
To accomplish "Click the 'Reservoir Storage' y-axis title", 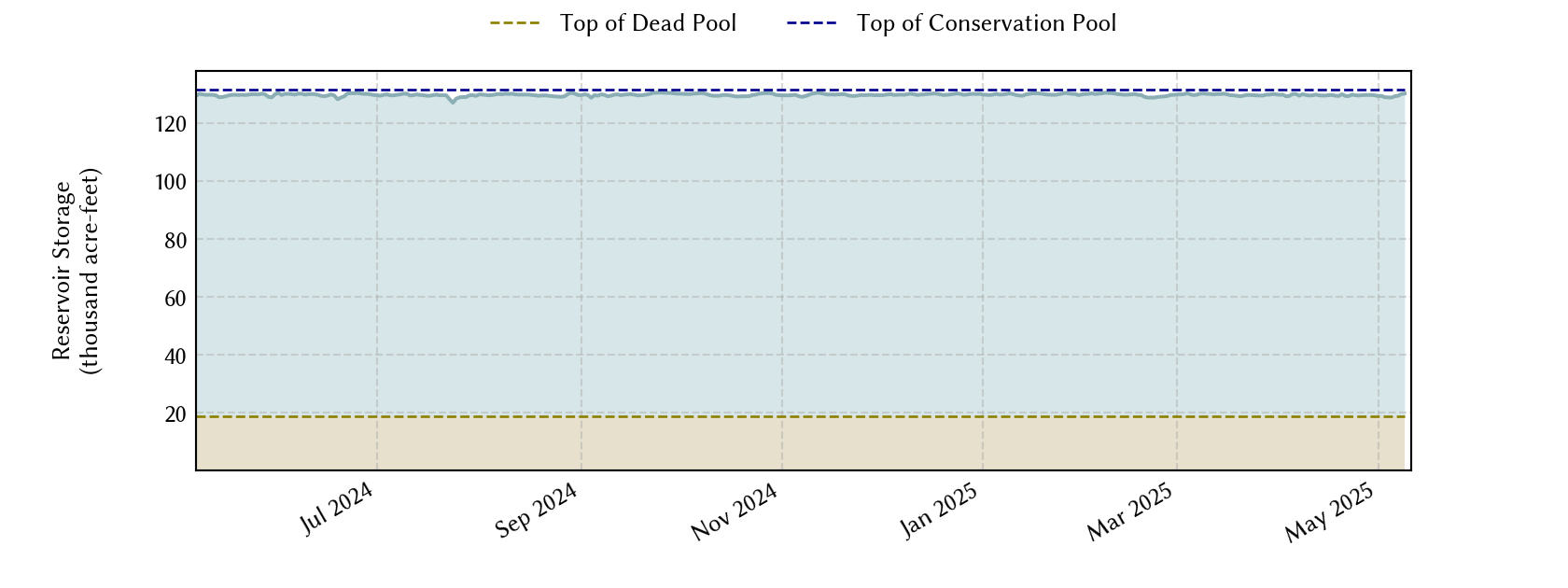I will point(76,271).
